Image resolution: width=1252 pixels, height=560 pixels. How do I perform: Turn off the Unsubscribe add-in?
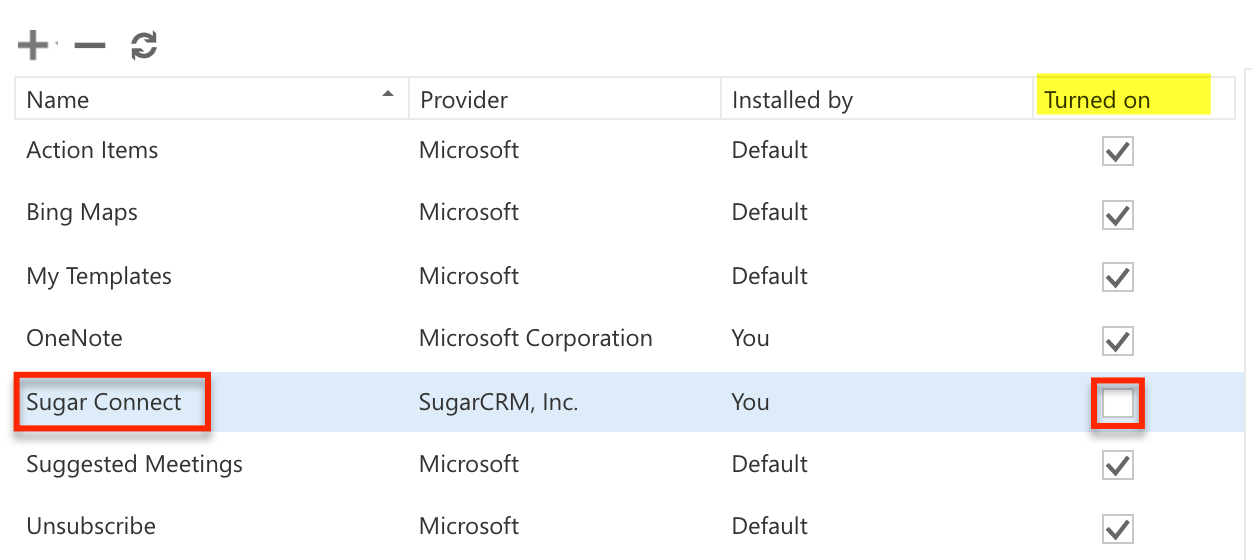tap(1117, 528)
